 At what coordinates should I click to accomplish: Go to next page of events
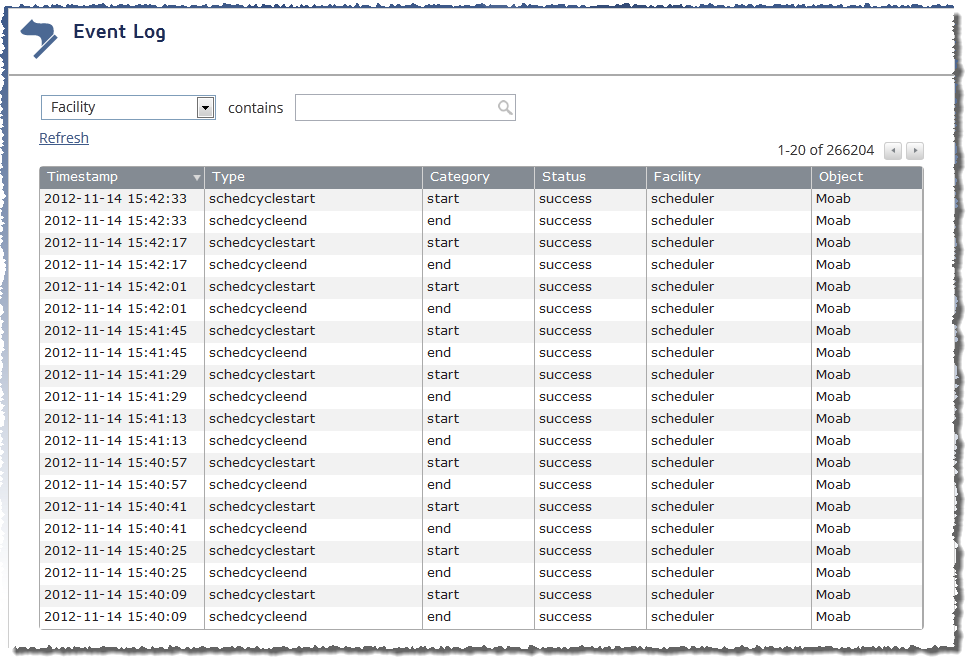coord(914,150)
